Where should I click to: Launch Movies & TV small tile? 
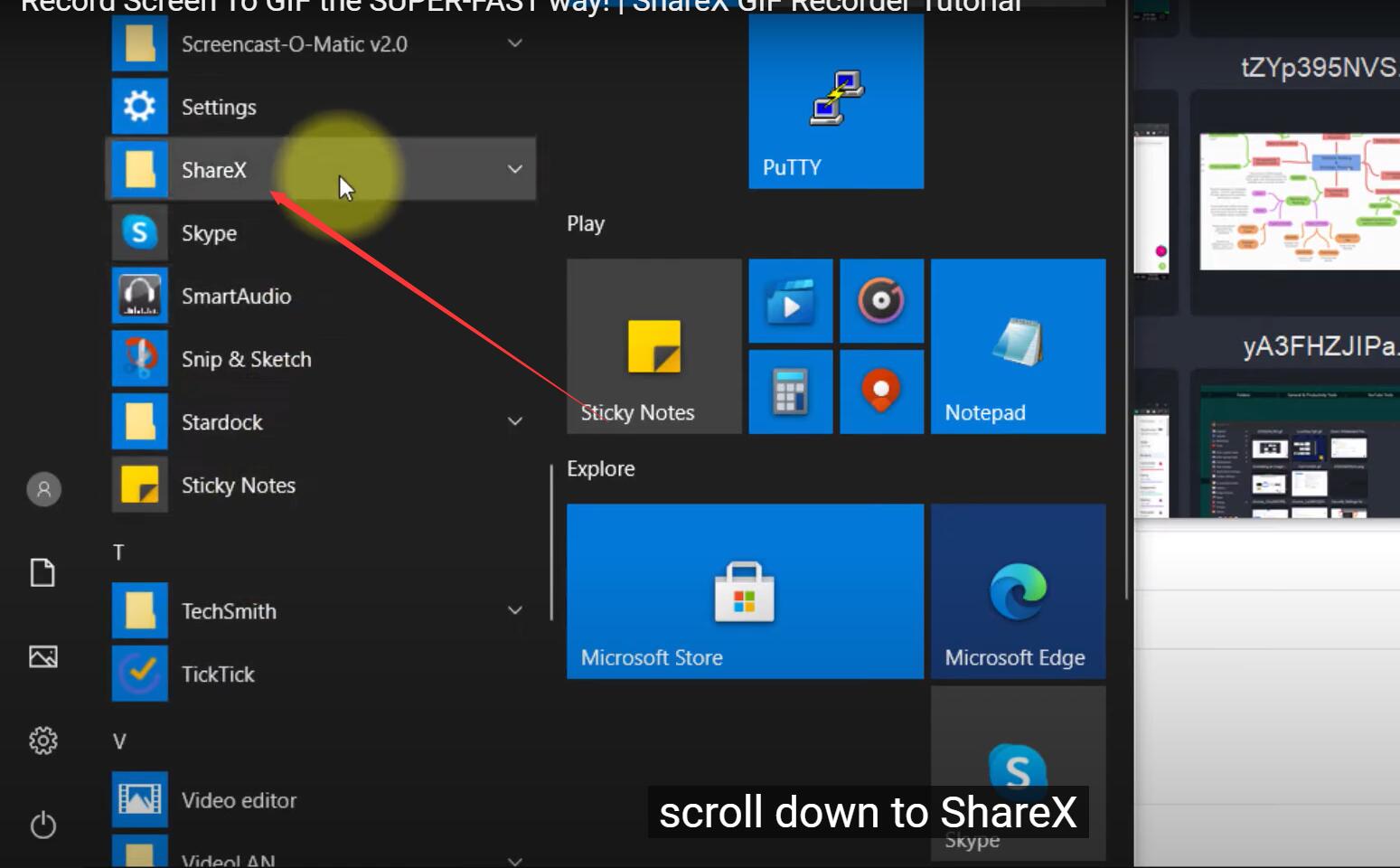pos(791,301)
